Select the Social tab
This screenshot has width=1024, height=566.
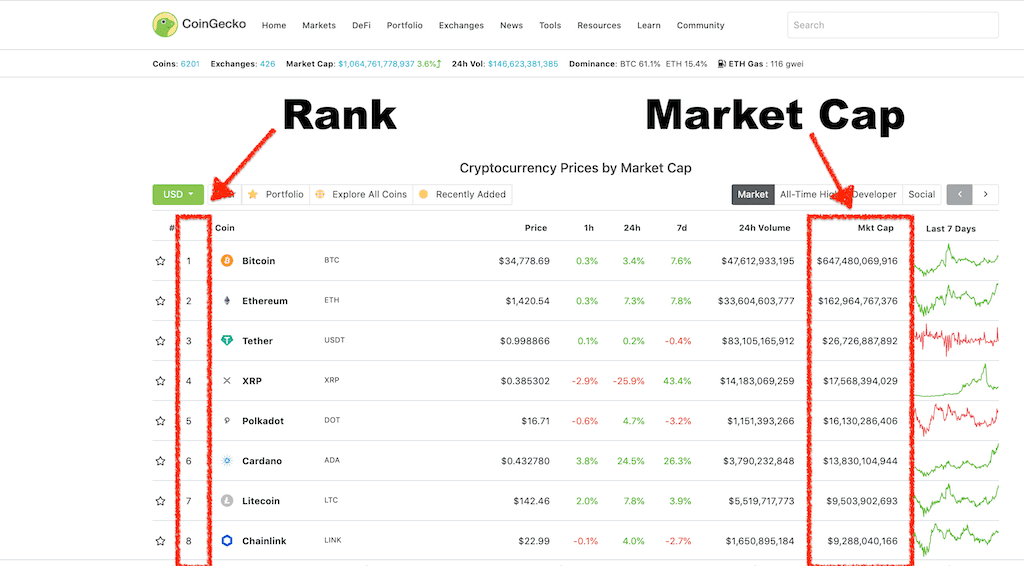(x=921, y=194)
